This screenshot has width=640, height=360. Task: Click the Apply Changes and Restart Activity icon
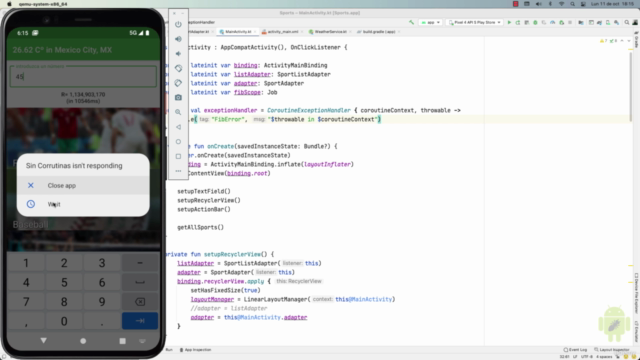click(518, 22)
